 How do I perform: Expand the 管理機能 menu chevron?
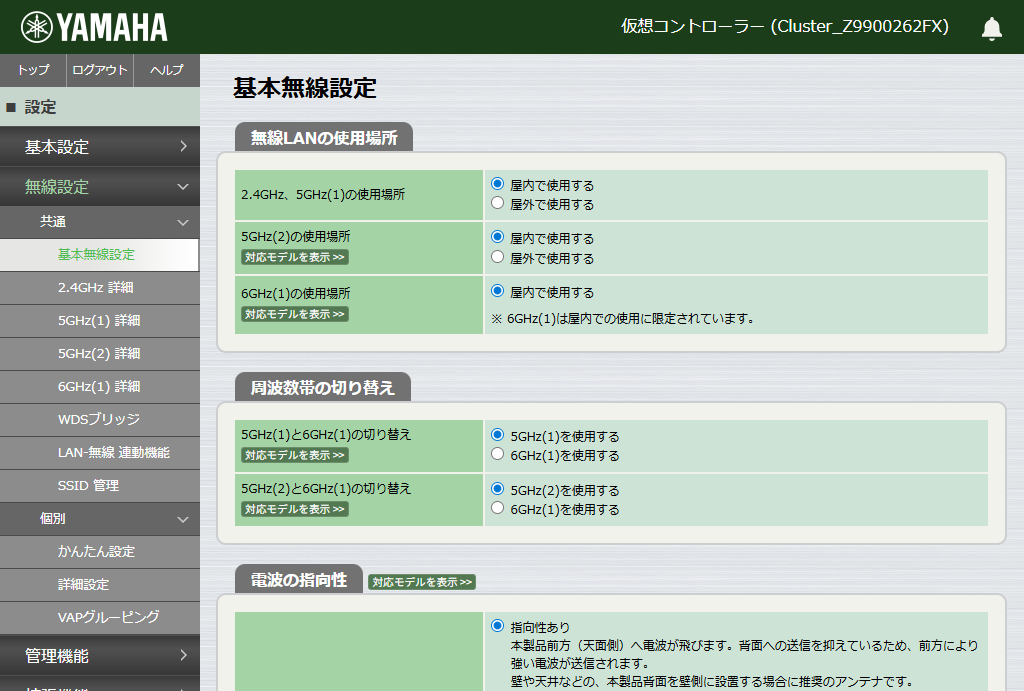click(184, 655)
